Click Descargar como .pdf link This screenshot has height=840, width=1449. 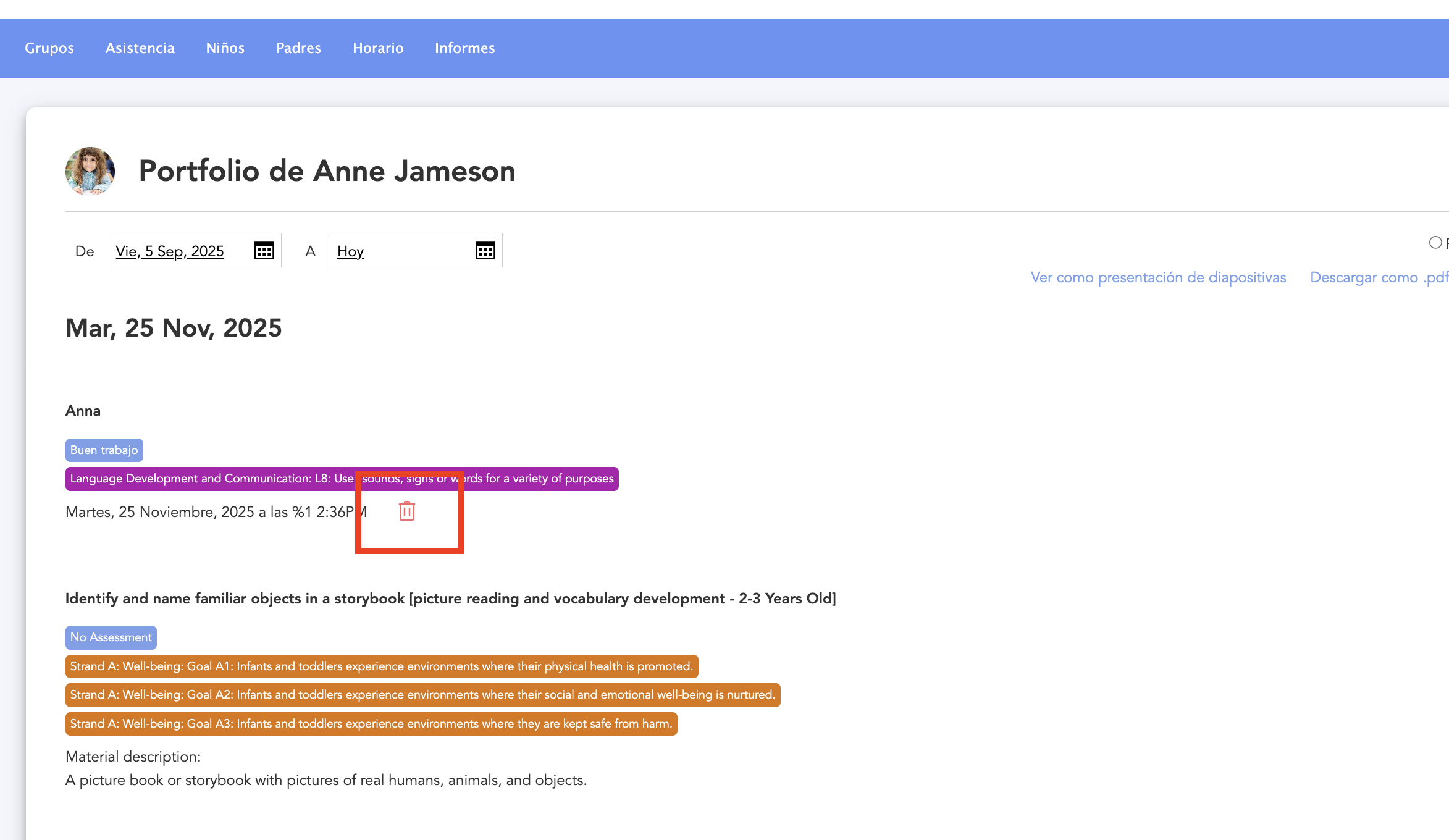(x=1379, y=277)
